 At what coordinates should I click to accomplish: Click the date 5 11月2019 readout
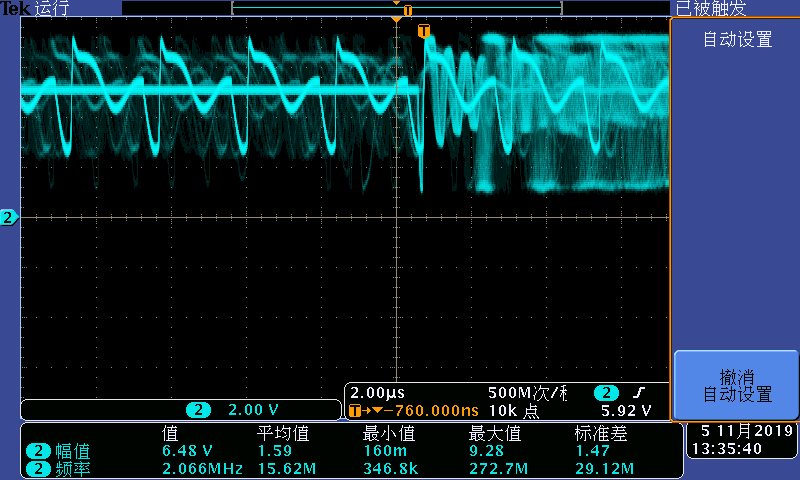coord(747,431)
